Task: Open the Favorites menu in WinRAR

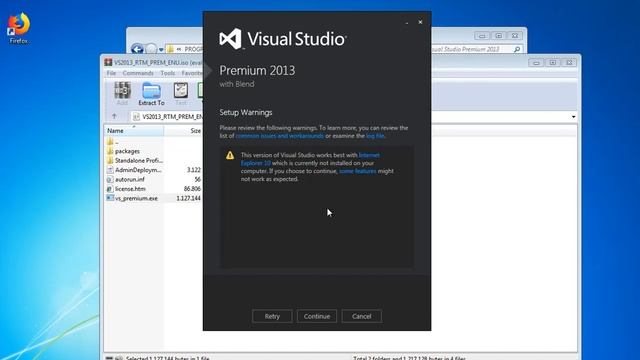Action: [192, 73]
